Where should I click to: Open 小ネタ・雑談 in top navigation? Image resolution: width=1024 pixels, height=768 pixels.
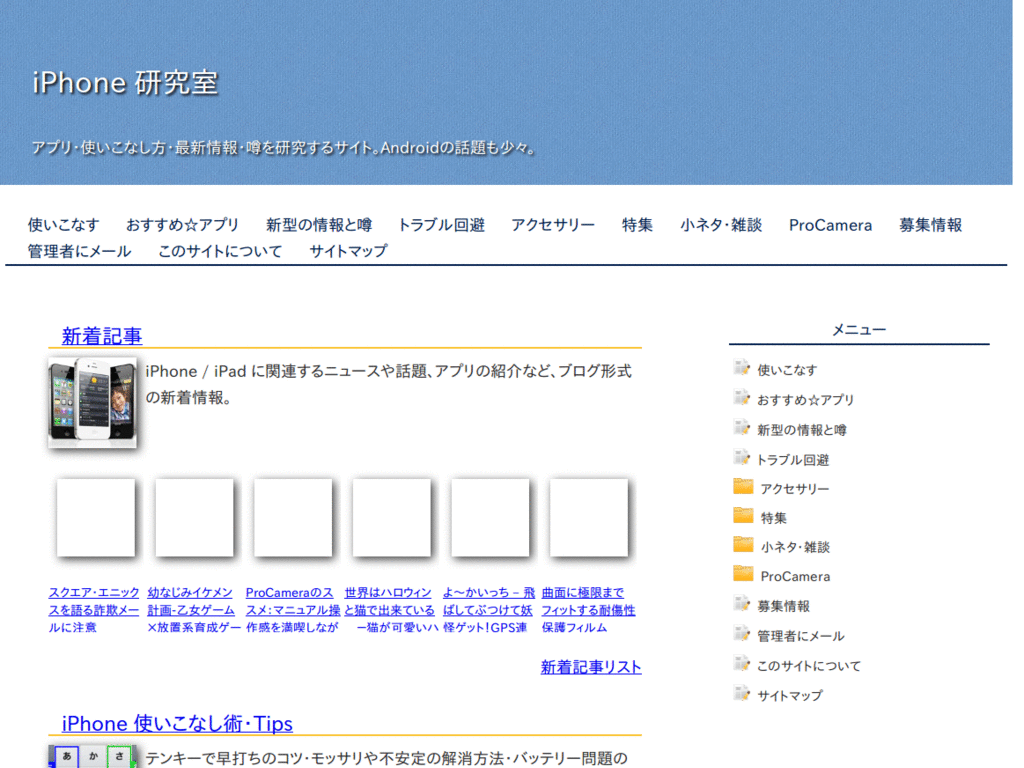coord(721,225)
